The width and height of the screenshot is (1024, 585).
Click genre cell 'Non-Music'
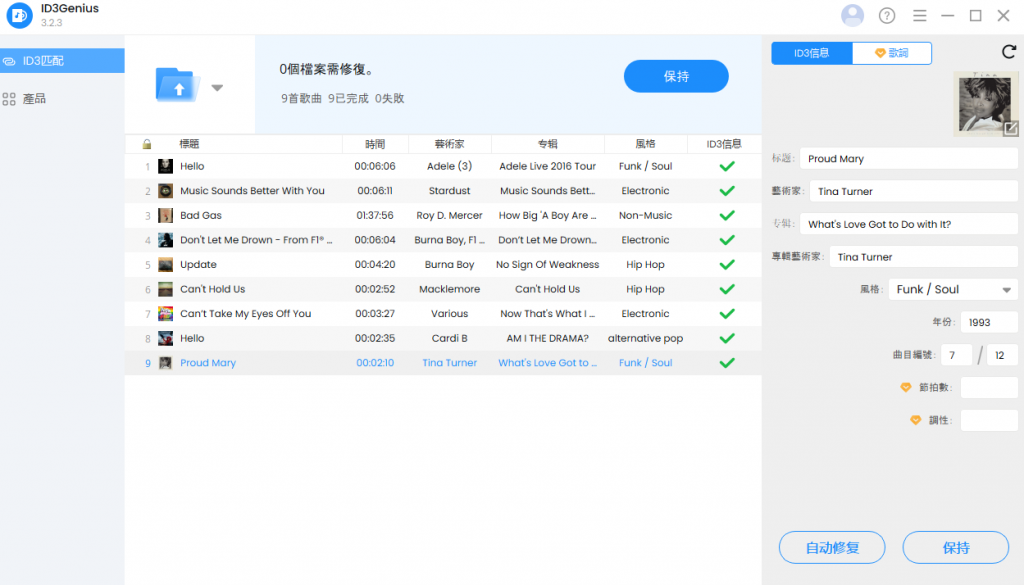coord(645,215)
